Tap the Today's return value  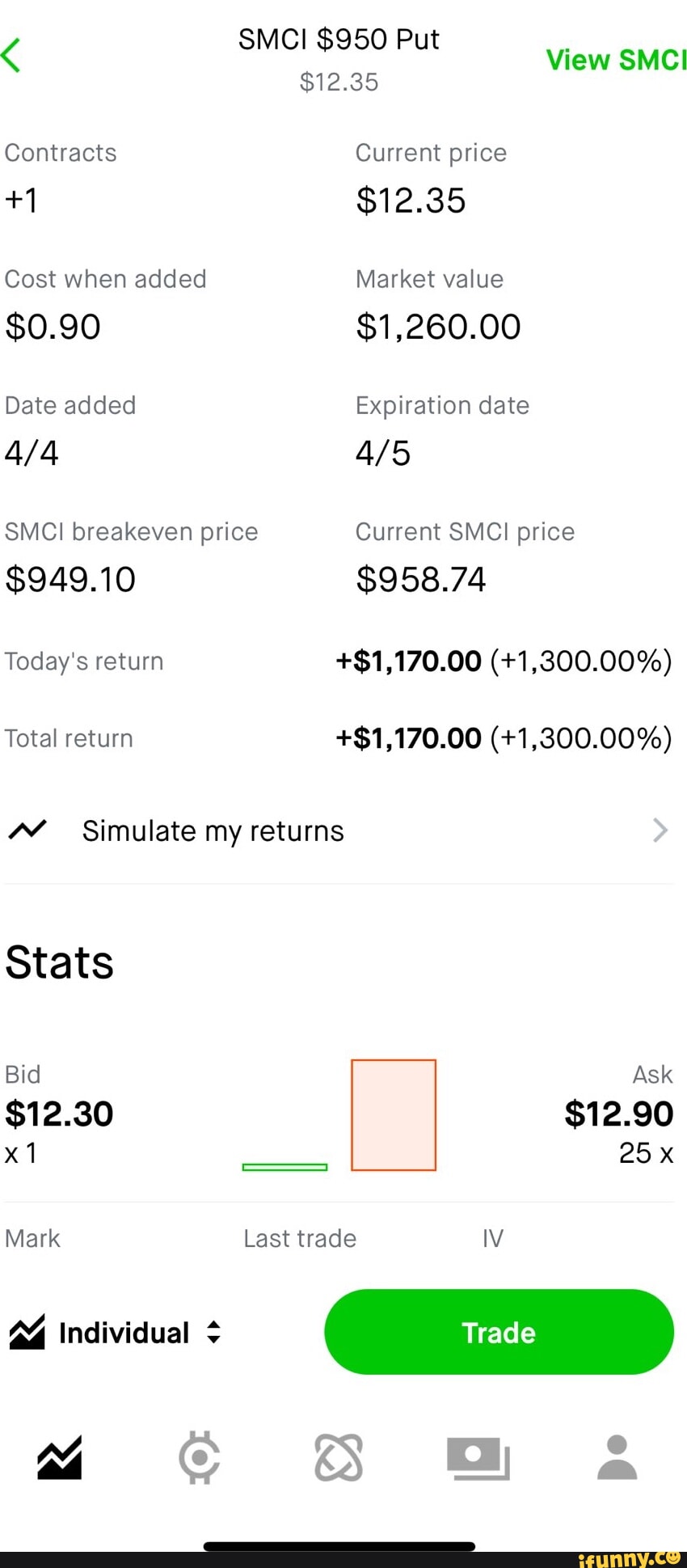(x=504, y=661)
